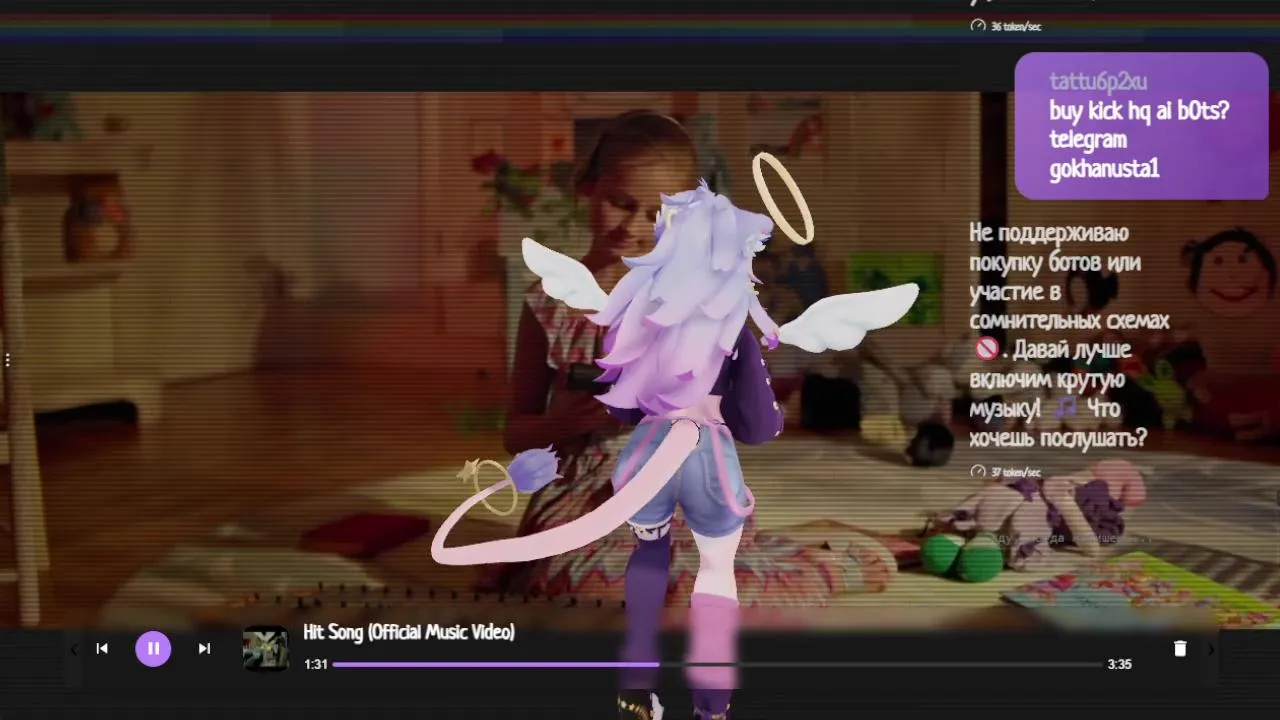The image size is (1280, 720).
Task: Skip to the next track
Action: coord(204,648)
